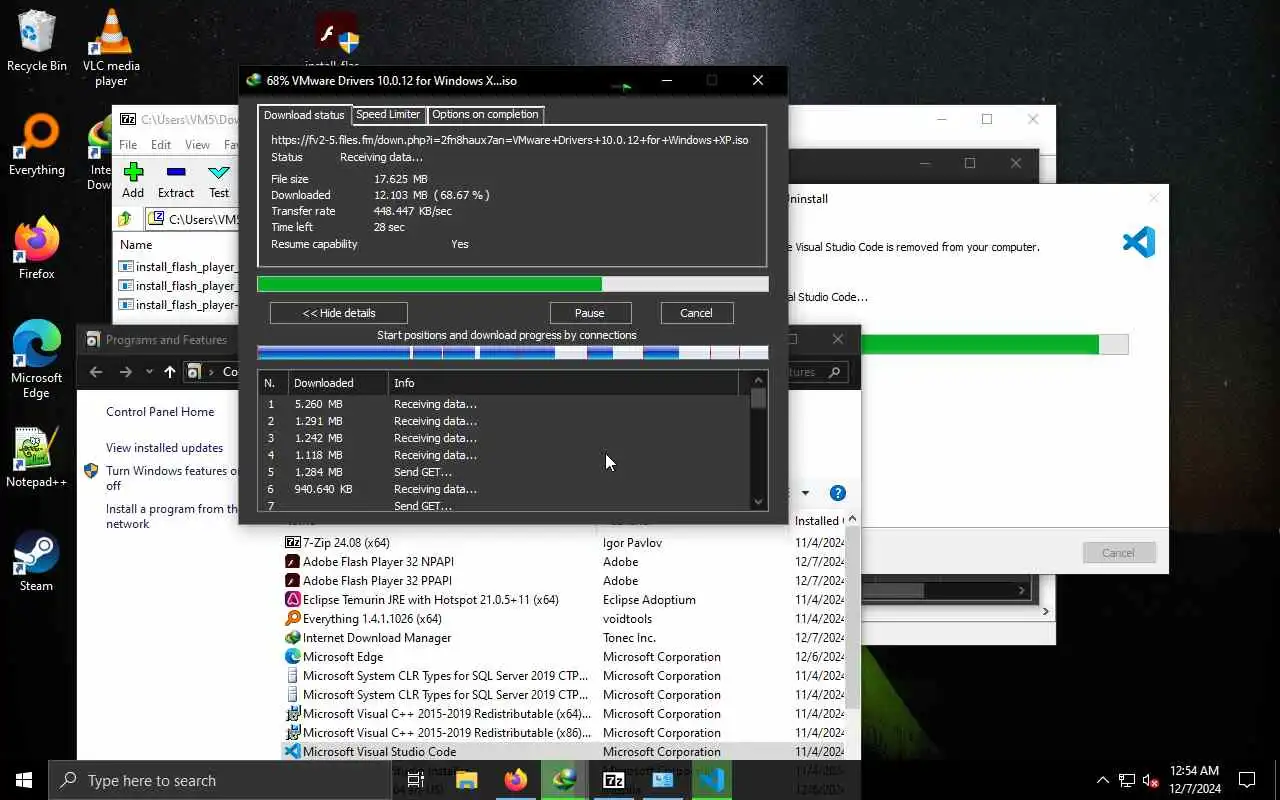1280x800 pixels.
Task: Open Task View on the taskbar
Action: click(416, 780)
